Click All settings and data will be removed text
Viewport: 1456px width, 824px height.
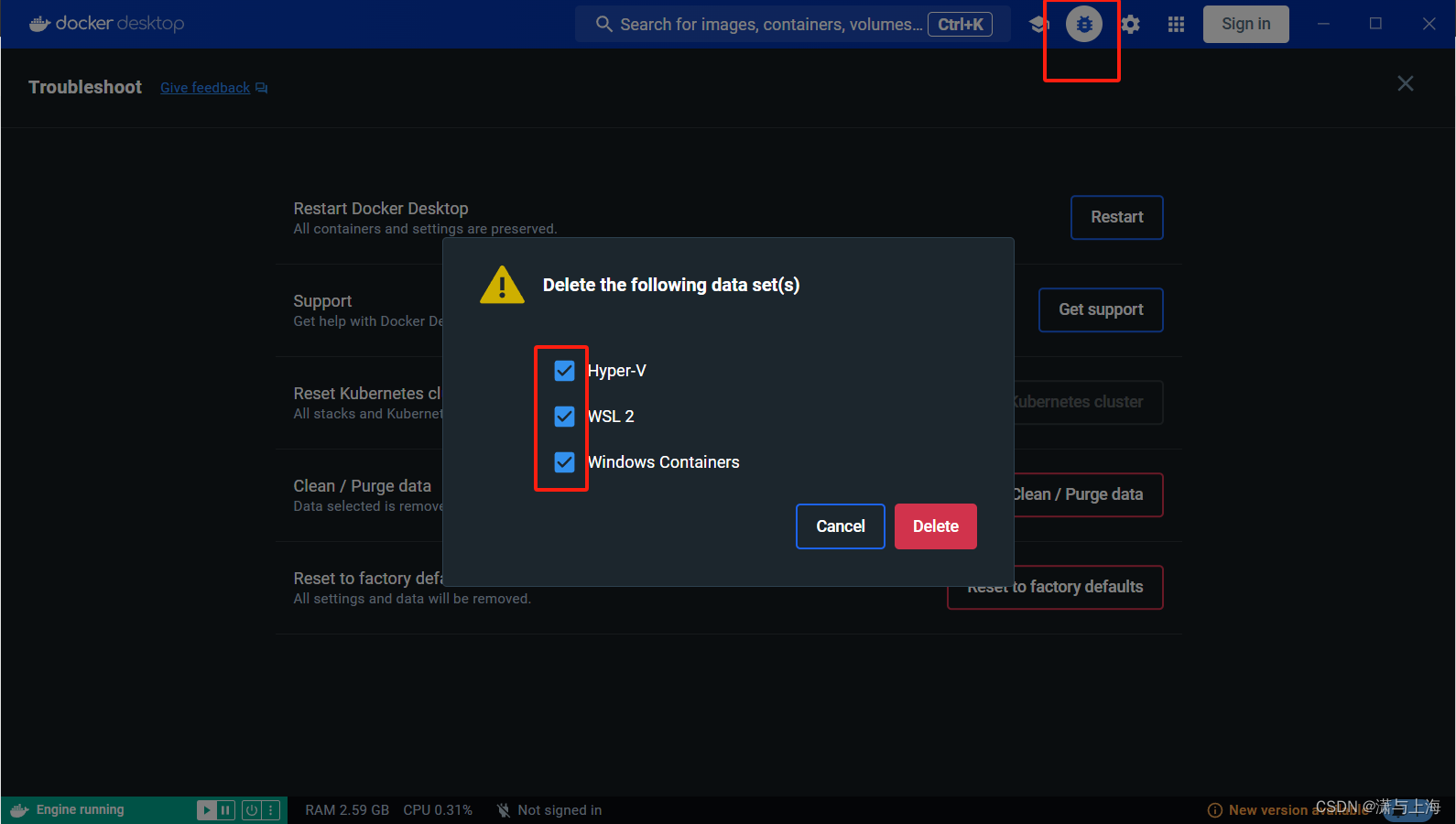click(x=412, y=599)
